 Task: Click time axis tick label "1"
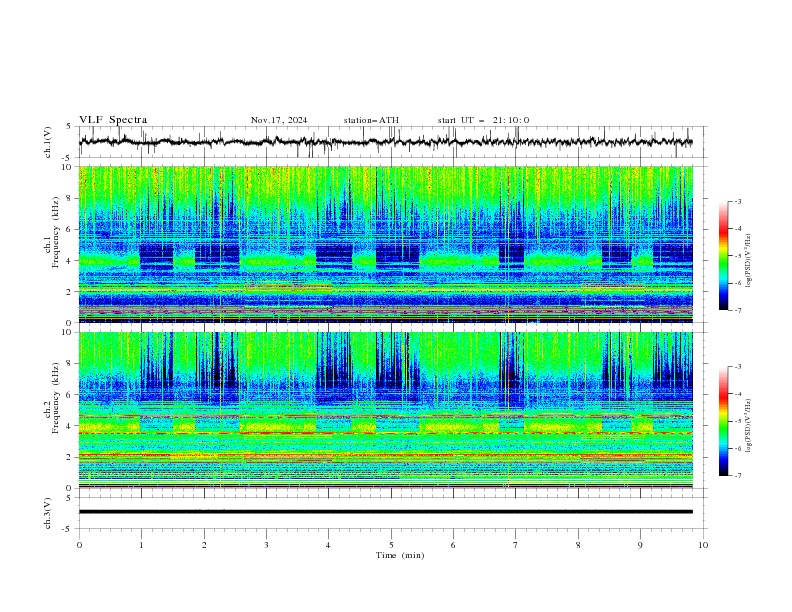click(x=141, y=545)
